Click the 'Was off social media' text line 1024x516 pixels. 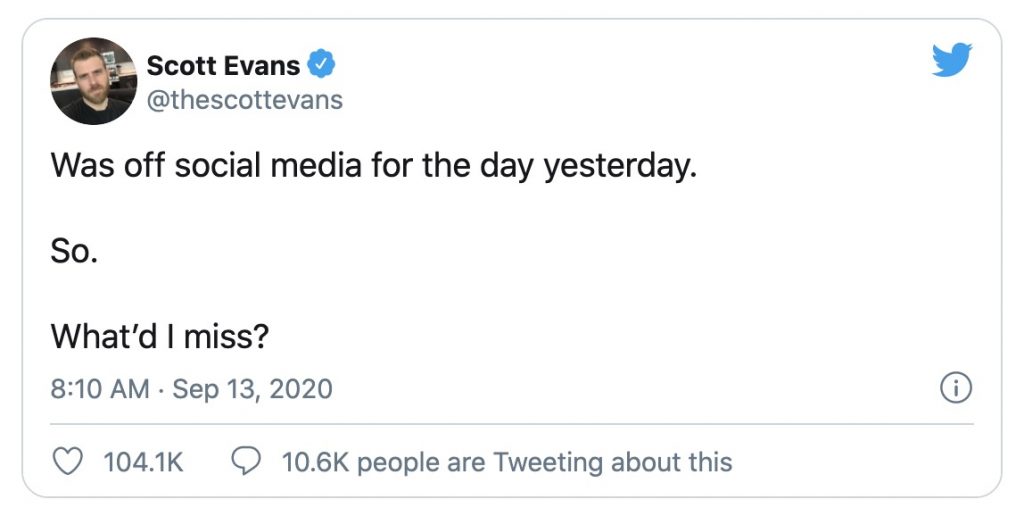[372, 166]
